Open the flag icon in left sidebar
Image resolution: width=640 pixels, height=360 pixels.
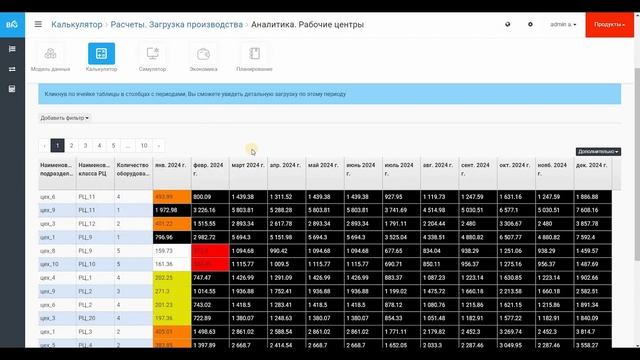click(12, 49)
